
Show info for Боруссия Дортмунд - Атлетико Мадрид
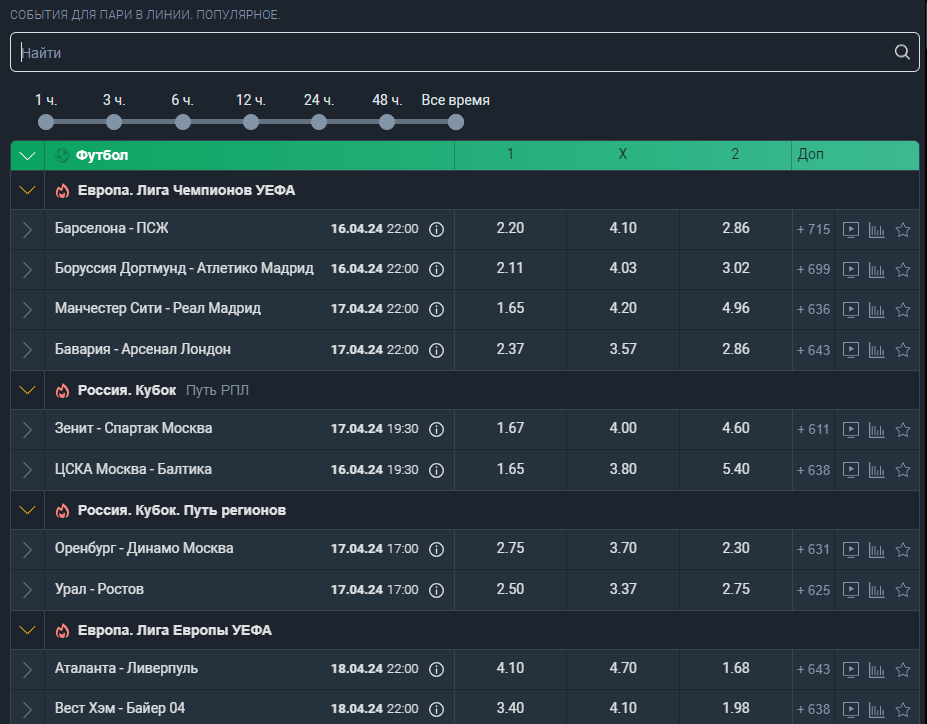(x=436, y=270)
